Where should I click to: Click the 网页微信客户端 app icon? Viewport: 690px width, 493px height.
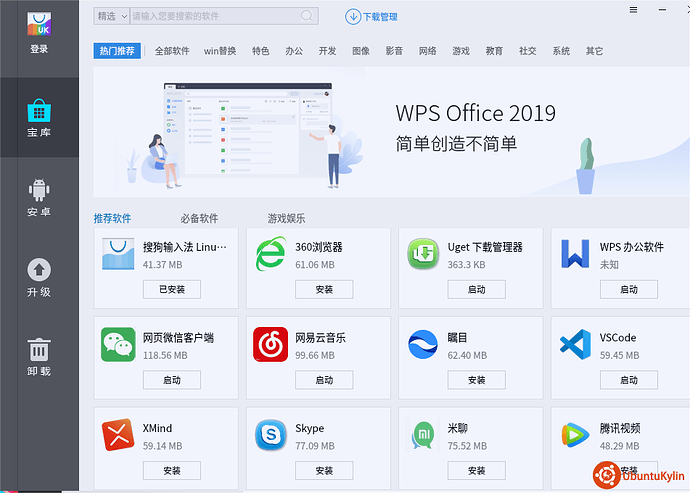[118, 344]
